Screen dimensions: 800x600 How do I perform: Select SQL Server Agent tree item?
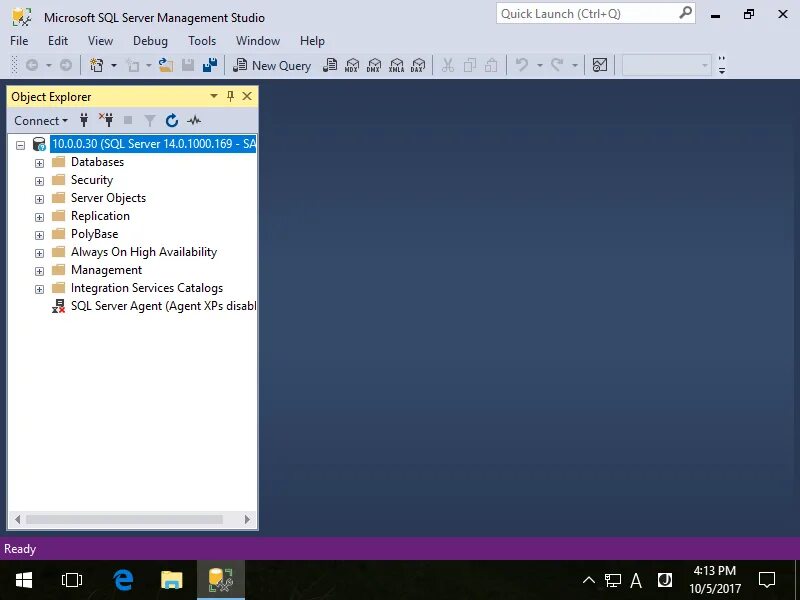(163, 306)
